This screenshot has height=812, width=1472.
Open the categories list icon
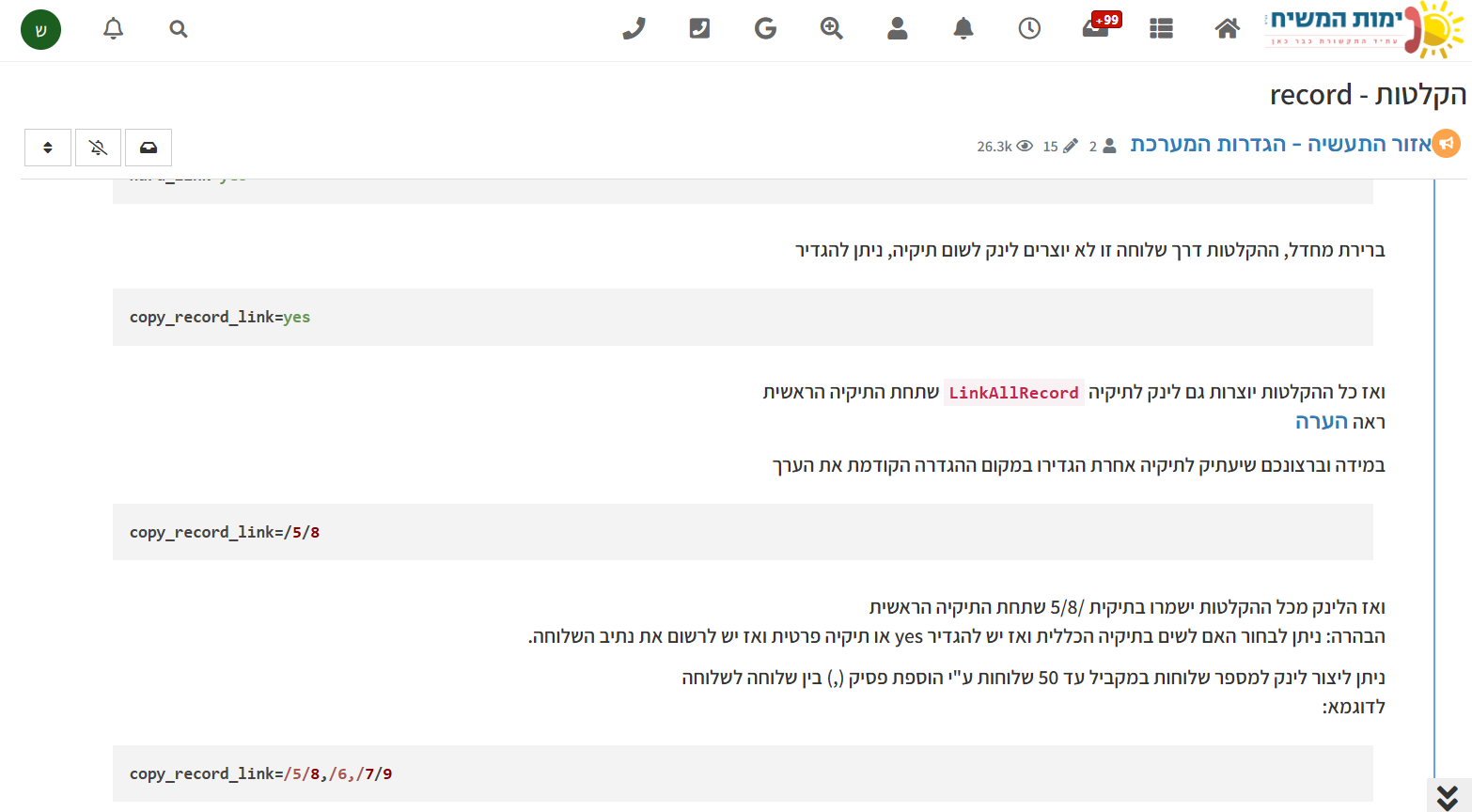click(1161, 29)
